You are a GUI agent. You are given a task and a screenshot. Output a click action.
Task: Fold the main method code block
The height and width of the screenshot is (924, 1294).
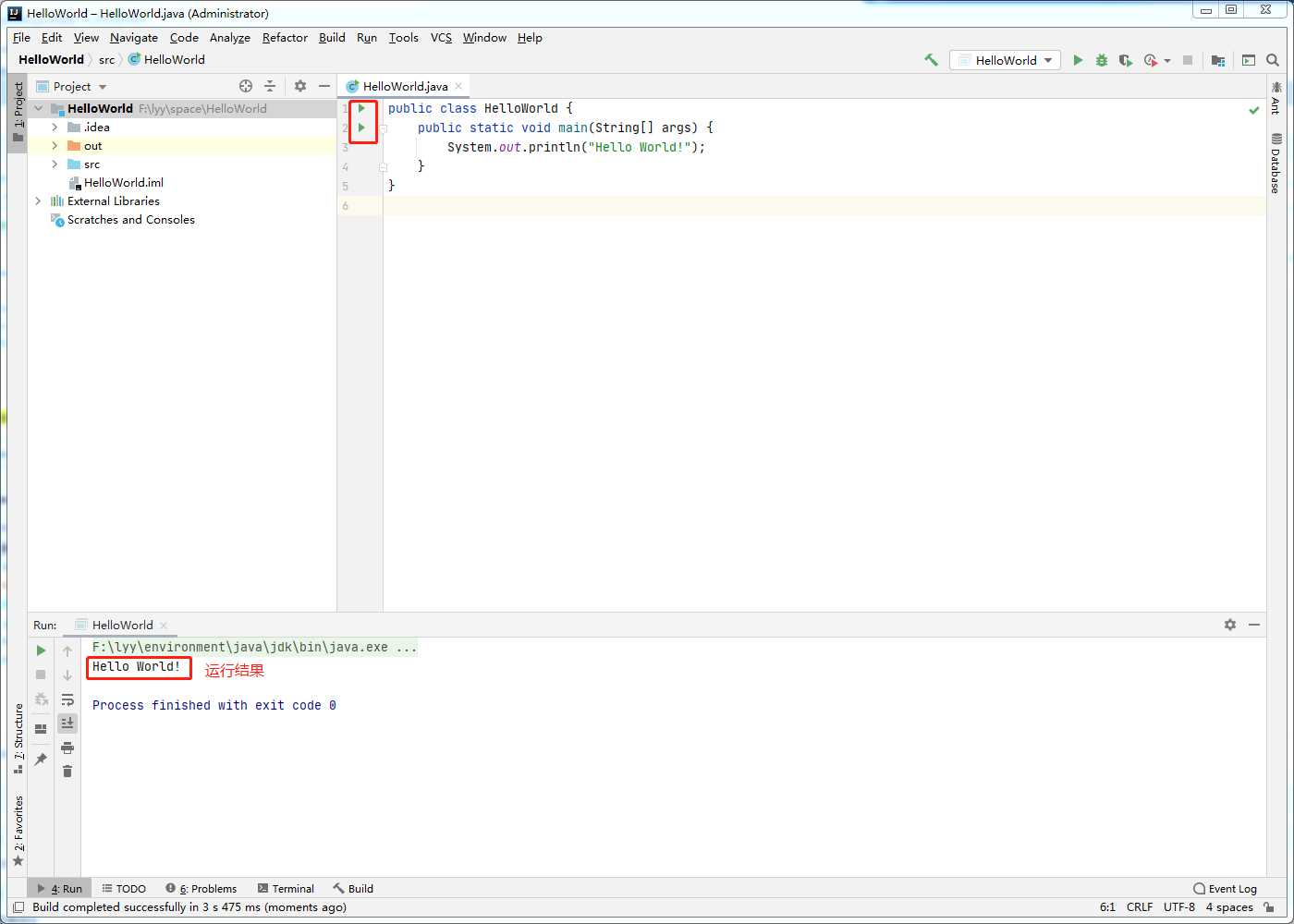click(383, 128)
